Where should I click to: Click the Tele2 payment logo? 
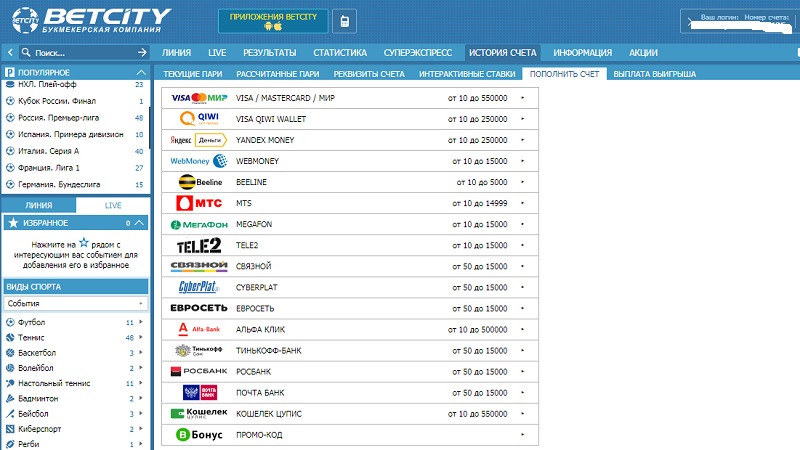click(x=198, y=245)
